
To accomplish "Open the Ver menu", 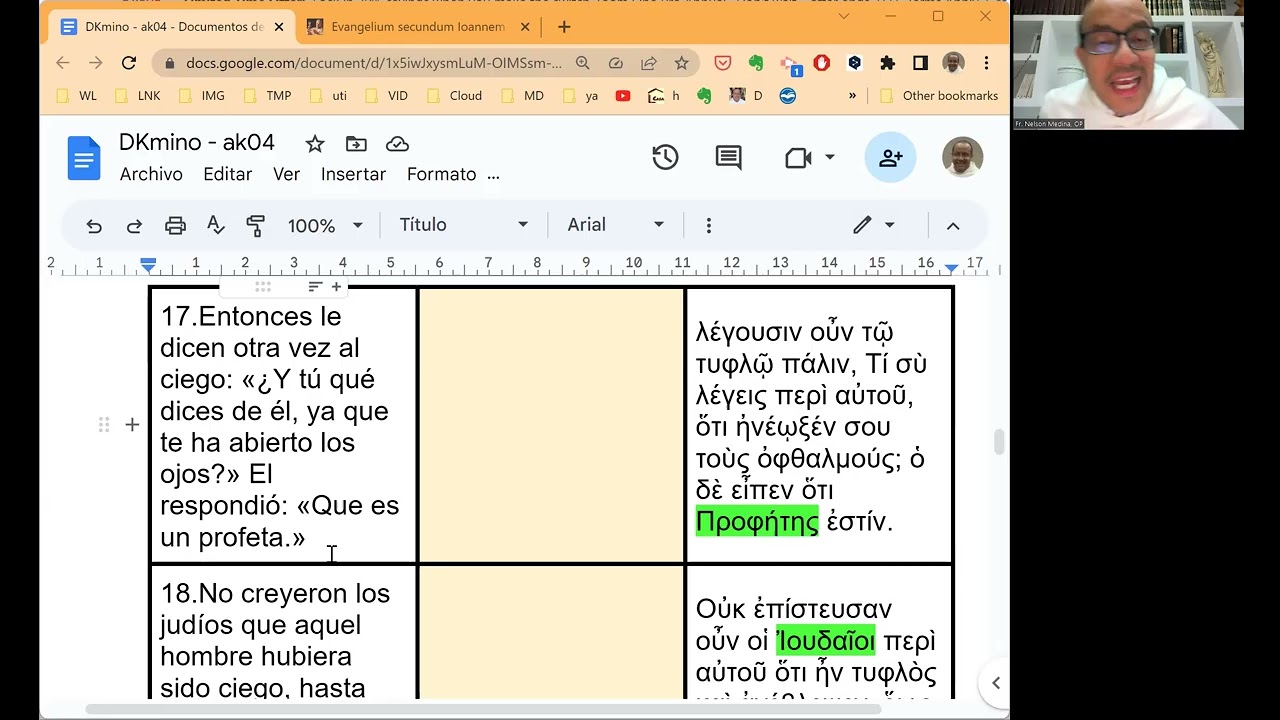I will click(286, 174).
